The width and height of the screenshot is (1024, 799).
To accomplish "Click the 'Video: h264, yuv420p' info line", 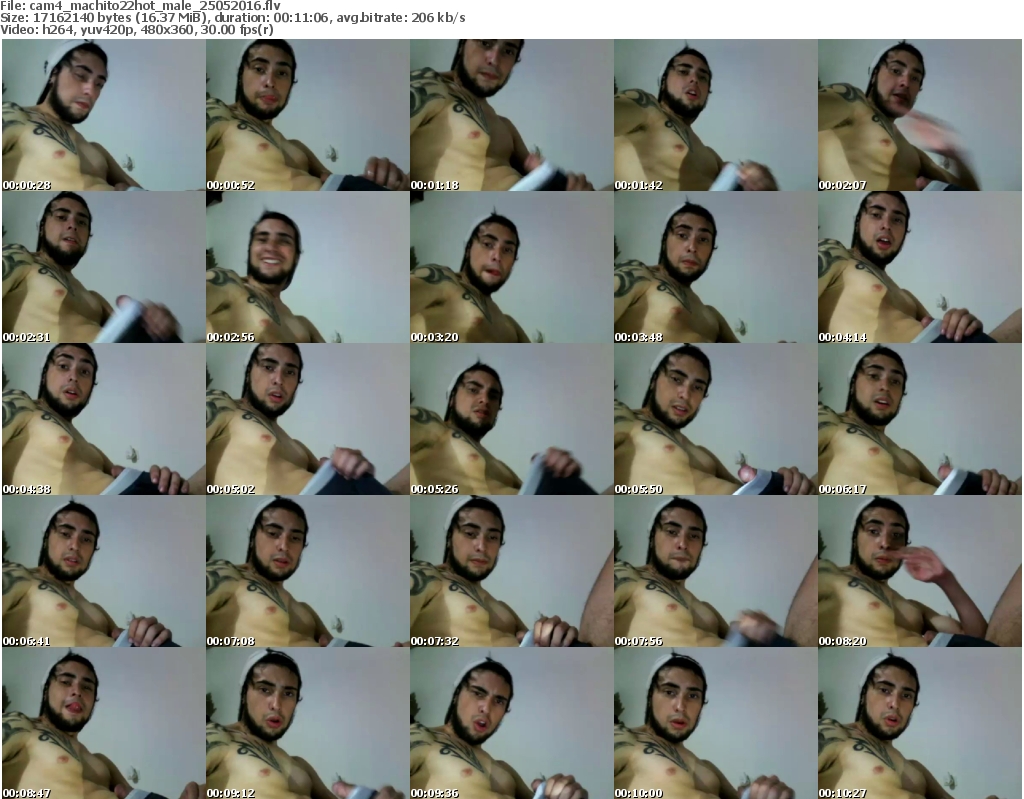I will (x=136, y=30).
